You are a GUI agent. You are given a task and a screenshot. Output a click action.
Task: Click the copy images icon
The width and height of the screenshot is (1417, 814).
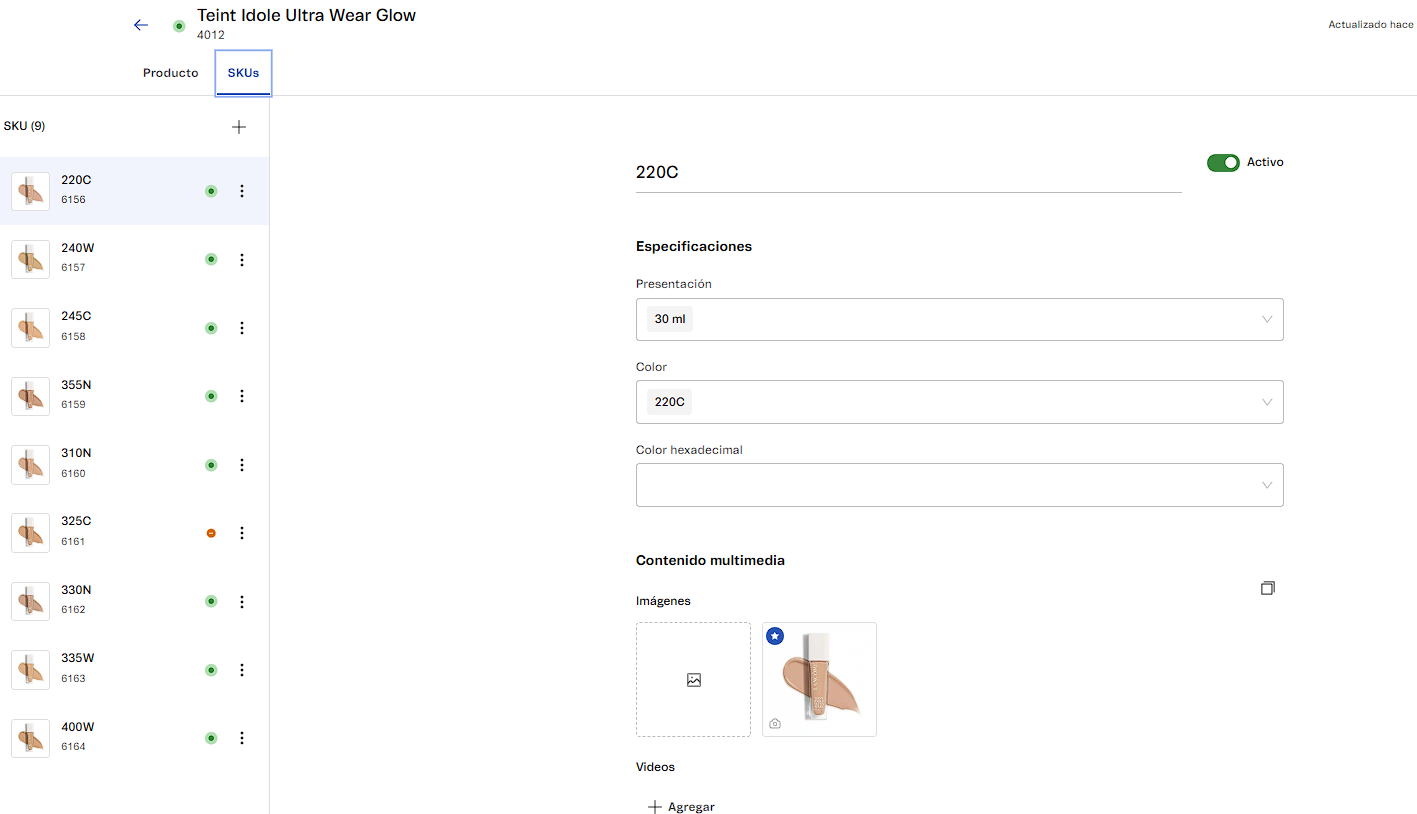[x=1267, y=588]
